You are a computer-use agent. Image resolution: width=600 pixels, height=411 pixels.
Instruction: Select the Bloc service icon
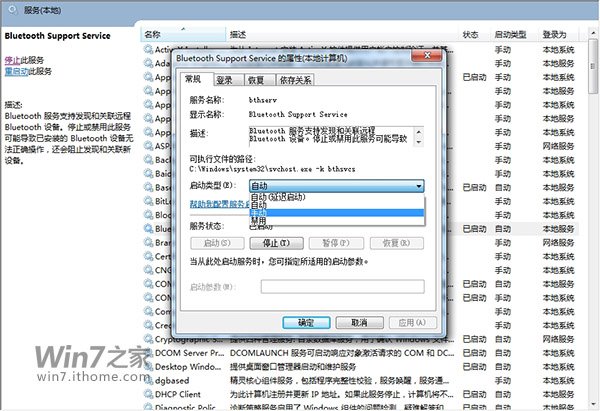(148, 215)
